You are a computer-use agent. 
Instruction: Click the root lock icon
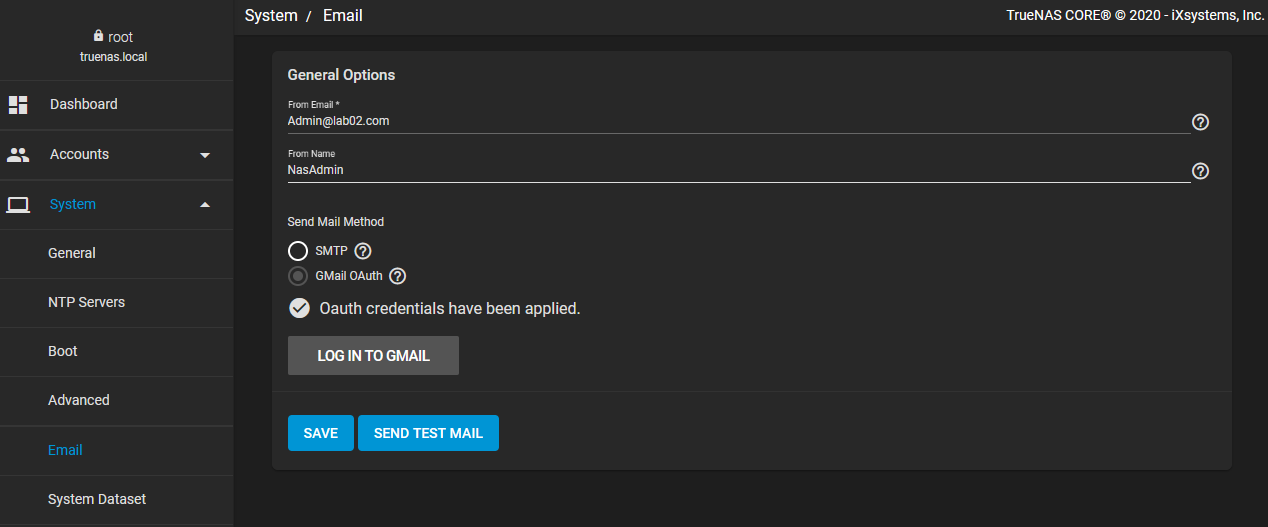coord(98,36)
